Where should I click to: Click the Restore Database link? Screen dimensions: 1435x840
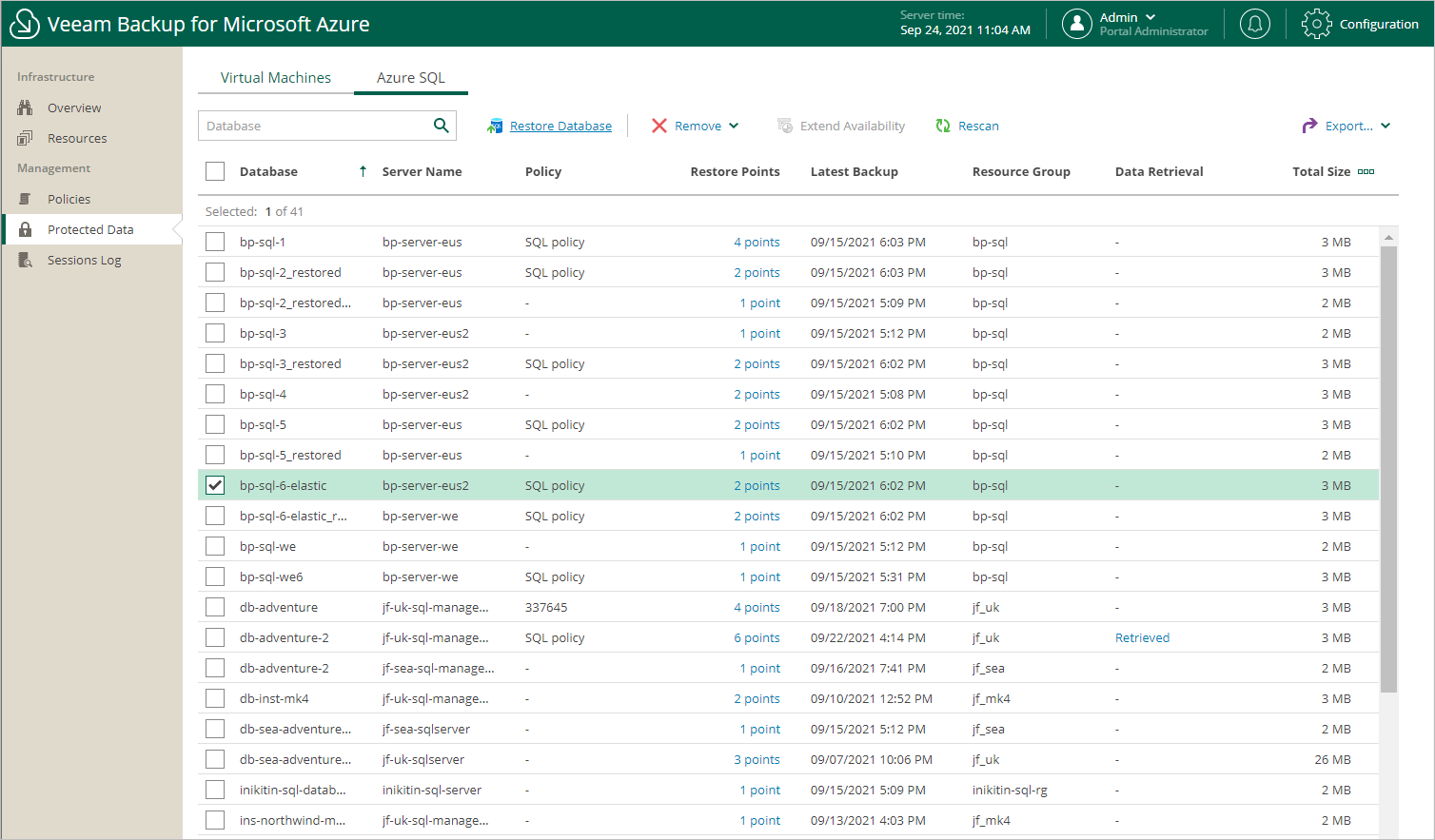[x=560, y=126]
